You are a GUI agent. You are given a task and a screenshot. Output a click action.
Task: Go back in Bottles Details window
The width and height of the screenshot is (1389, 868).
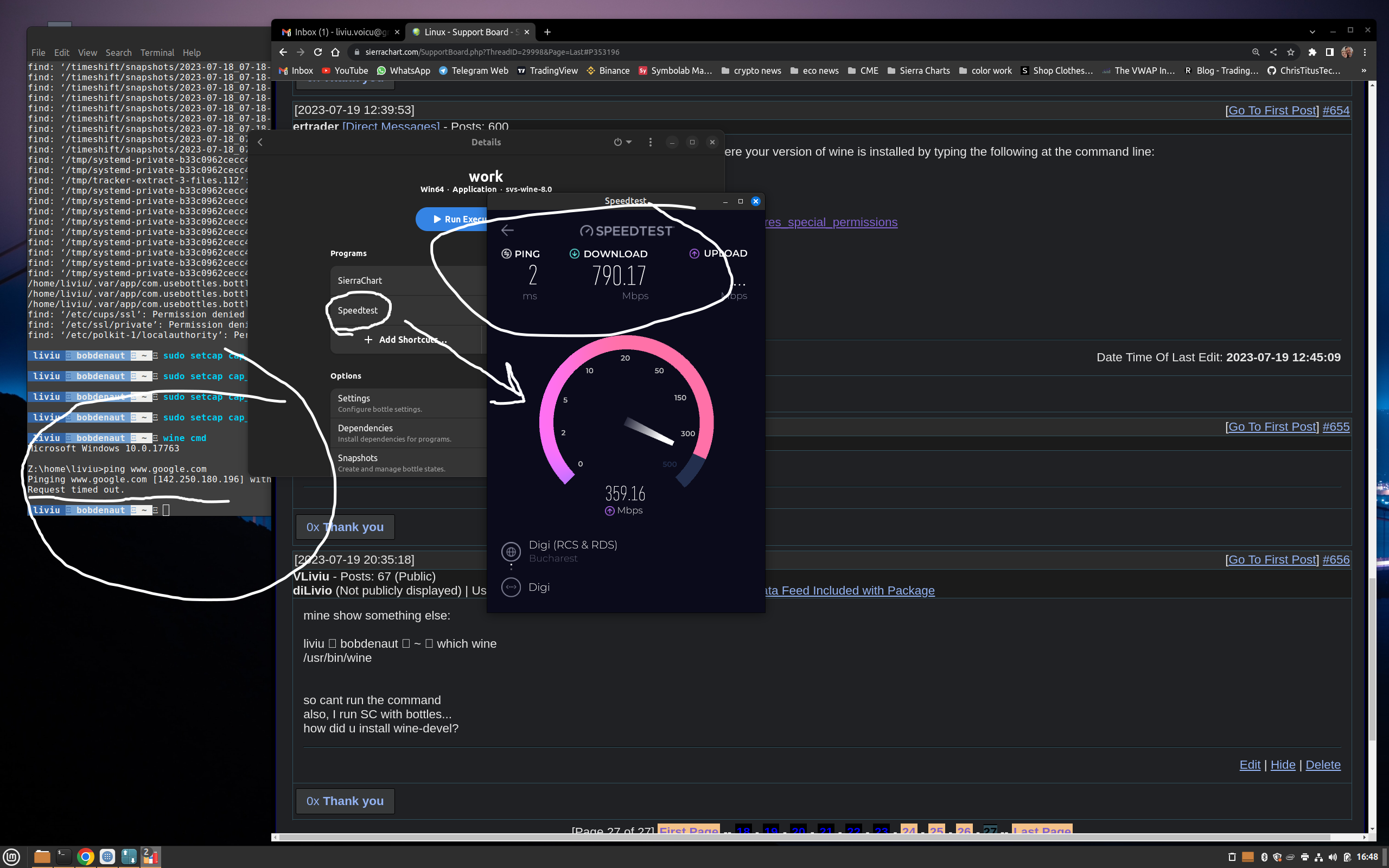[x=260, y=142]
